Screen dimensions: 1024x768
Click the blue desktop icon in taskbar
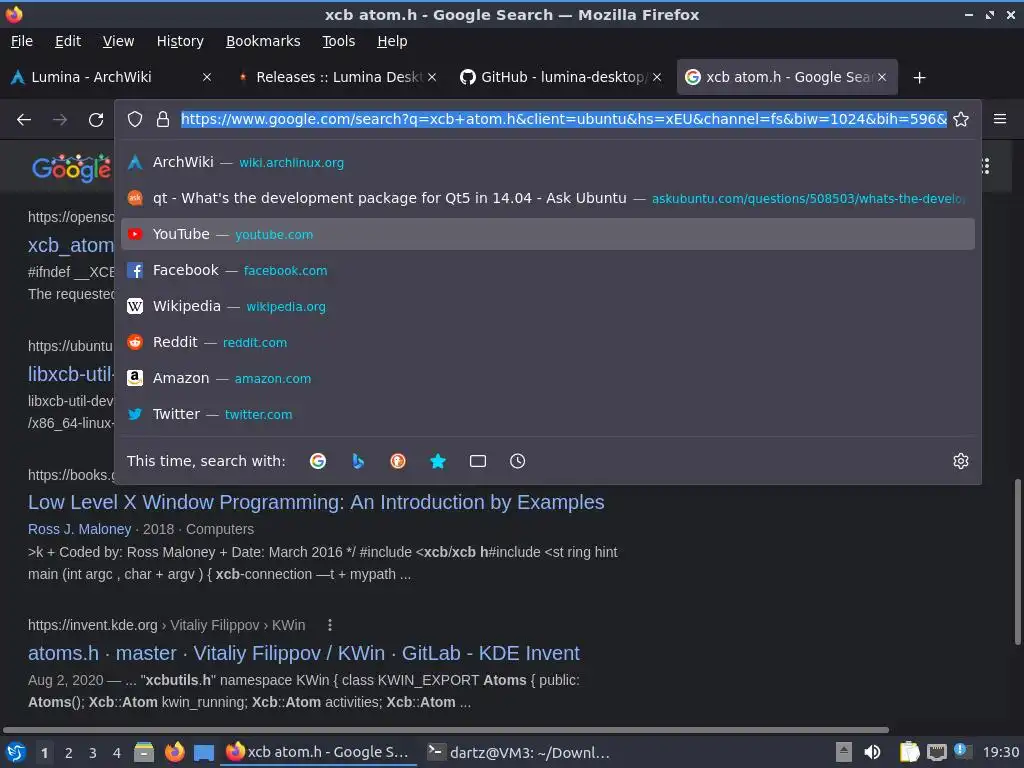coord(204,753)
